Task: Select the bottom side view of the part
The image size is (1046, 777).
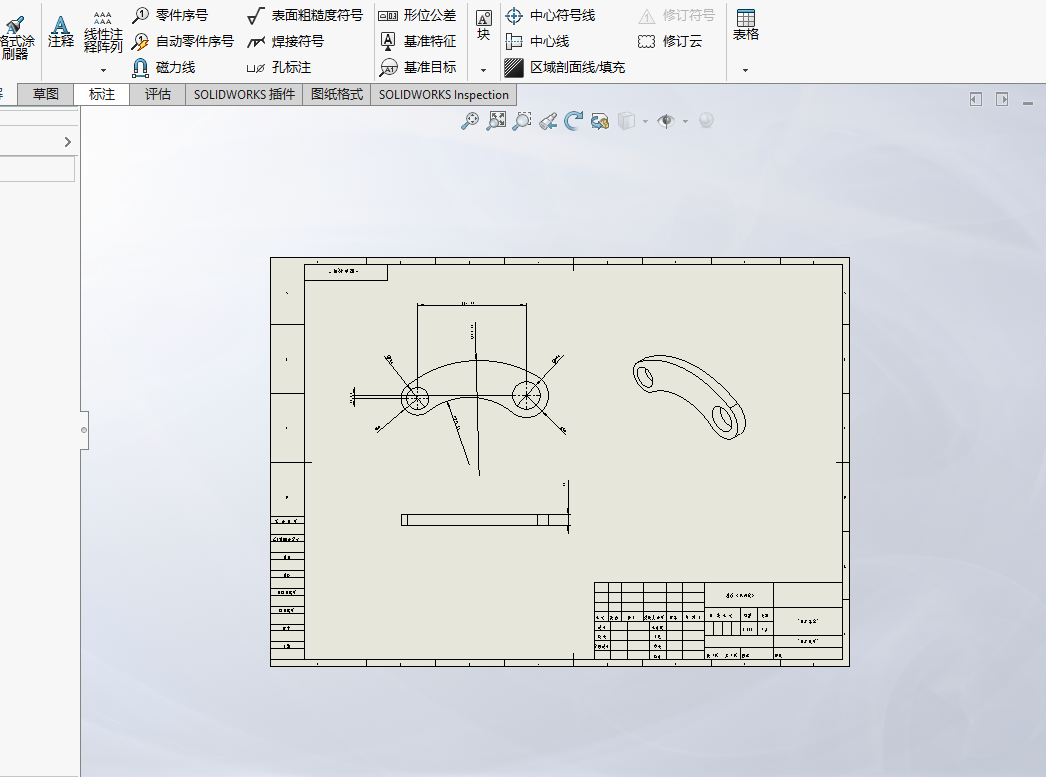Action: pyautogui.click(x=486, y=520)
